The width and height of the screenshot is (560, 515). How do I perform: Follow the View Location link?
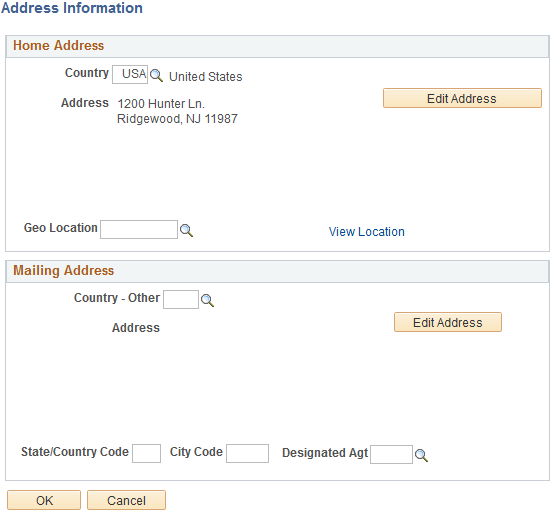click(x=366, y=232)
